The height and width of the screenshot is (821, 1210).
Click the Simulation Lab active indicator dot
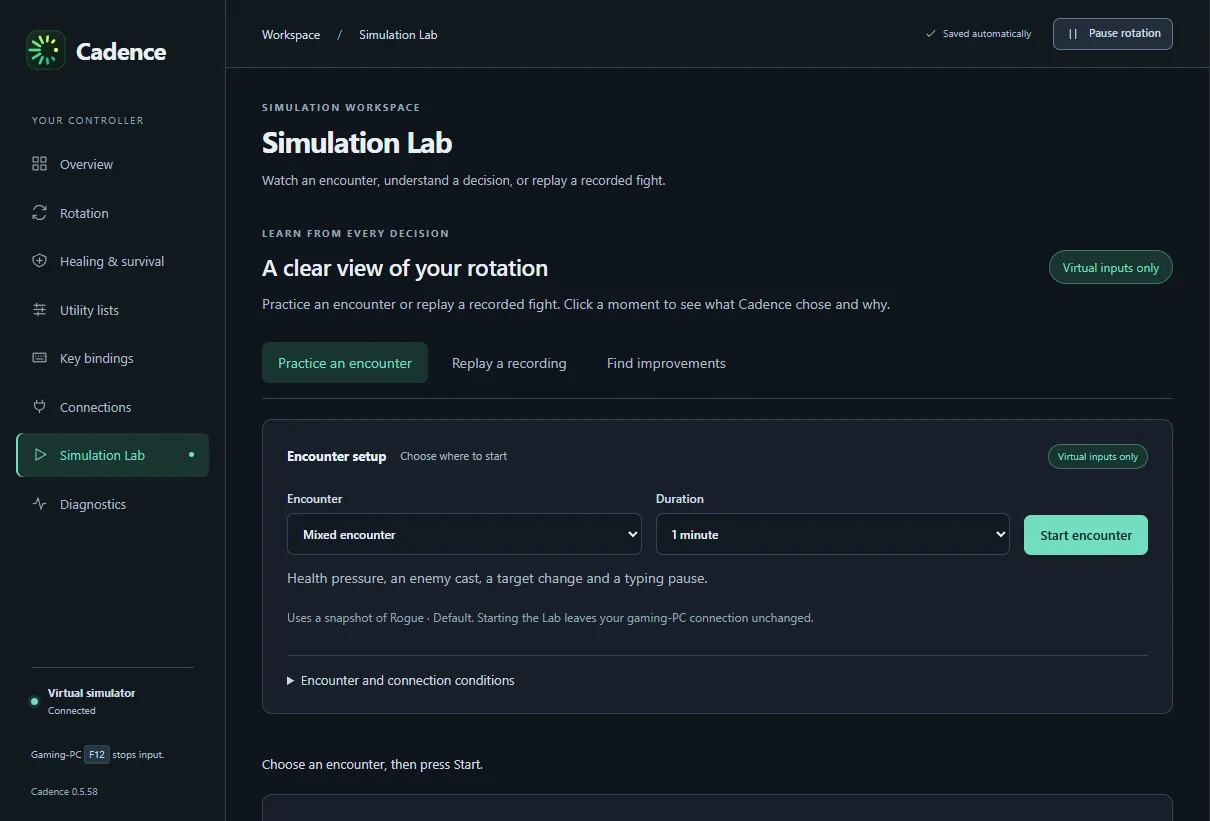[192, 455]
